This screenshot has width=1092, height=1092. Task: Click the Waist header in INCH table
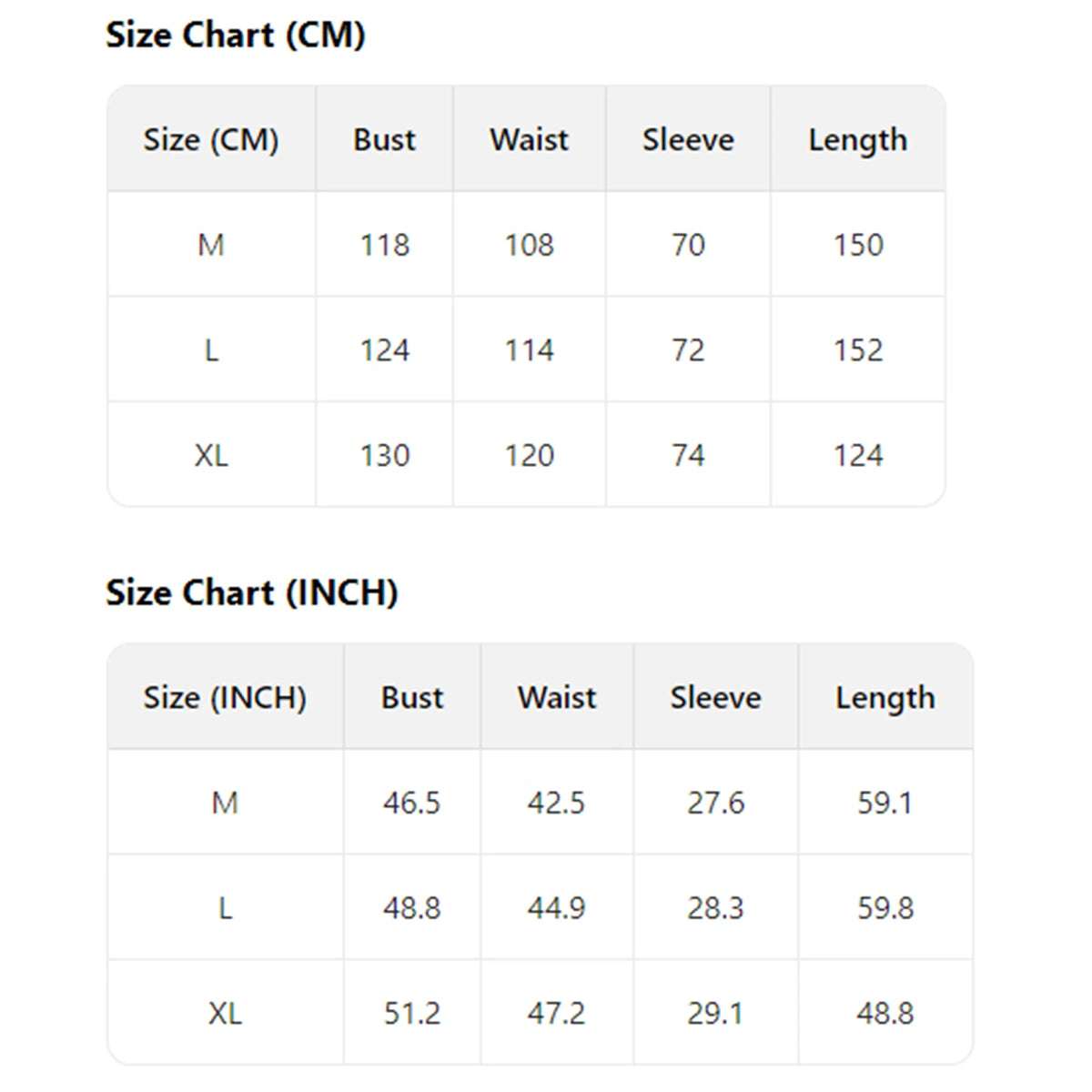pyautogui.click(x=557, y=698)
